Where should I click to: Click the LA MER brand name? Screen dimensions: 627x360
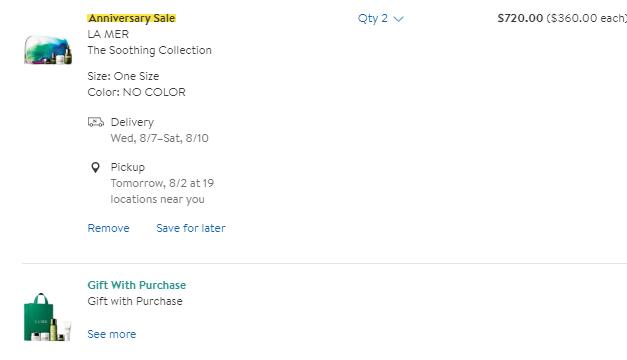click(108, 34)
